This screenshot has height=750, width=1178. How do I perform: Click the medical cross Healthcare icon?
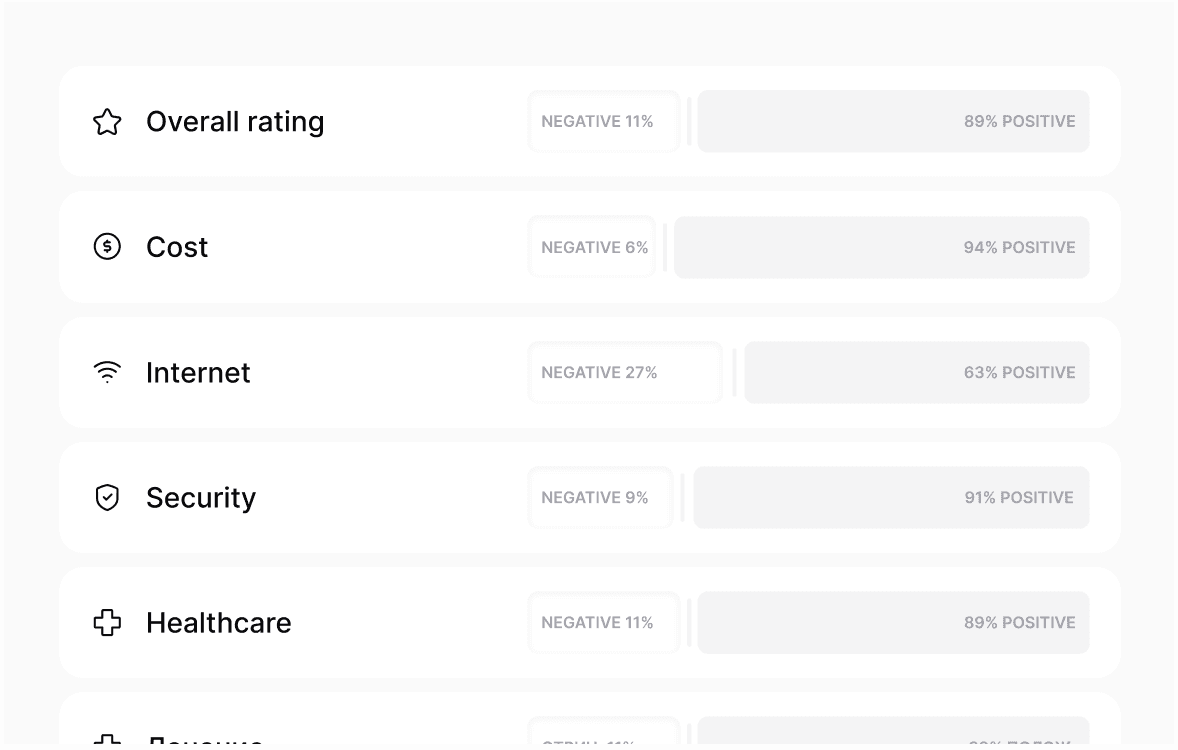click(107, 622)
